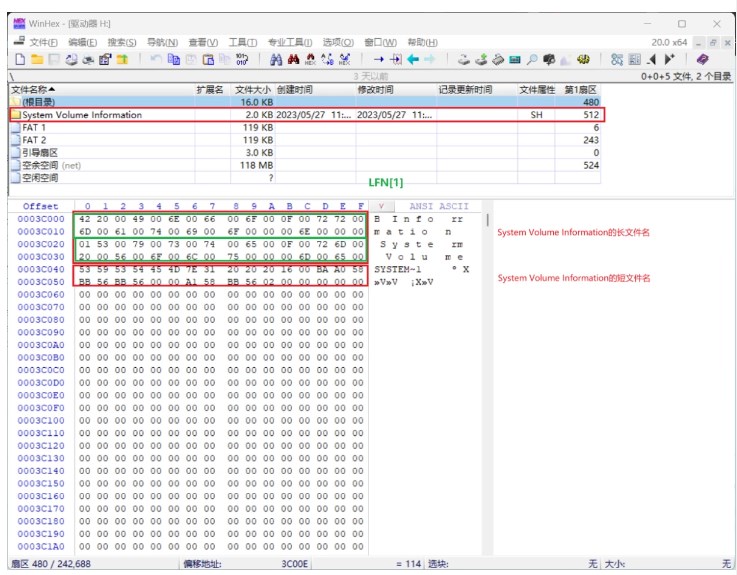This screenshot has width=737, height=575.
Task: Select the System Volume Information folder
Action: (x=82, y=115)
